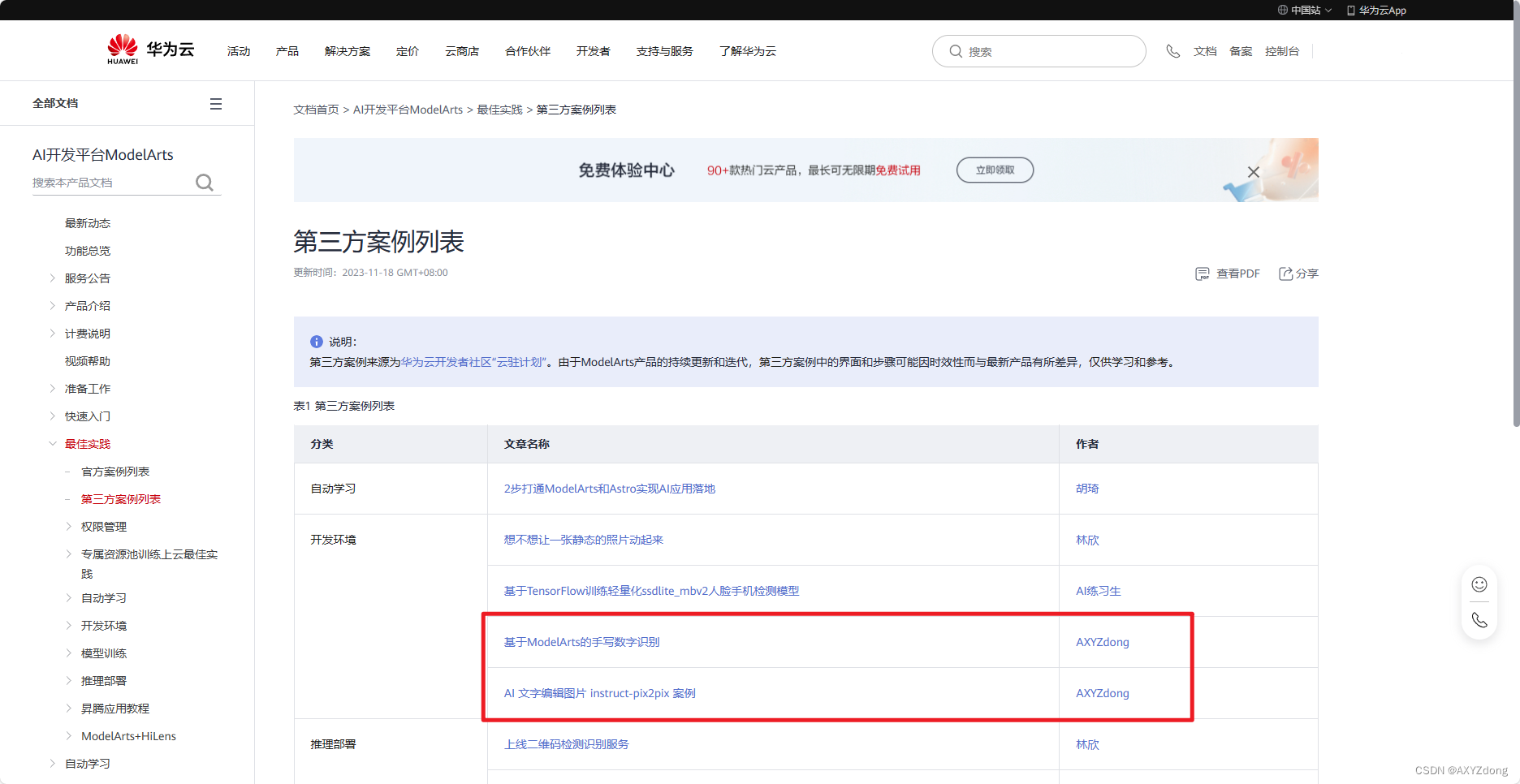Click the 分享 share icon
The height and width of the screenshot is (784, 1520).
coord(1286,274)
